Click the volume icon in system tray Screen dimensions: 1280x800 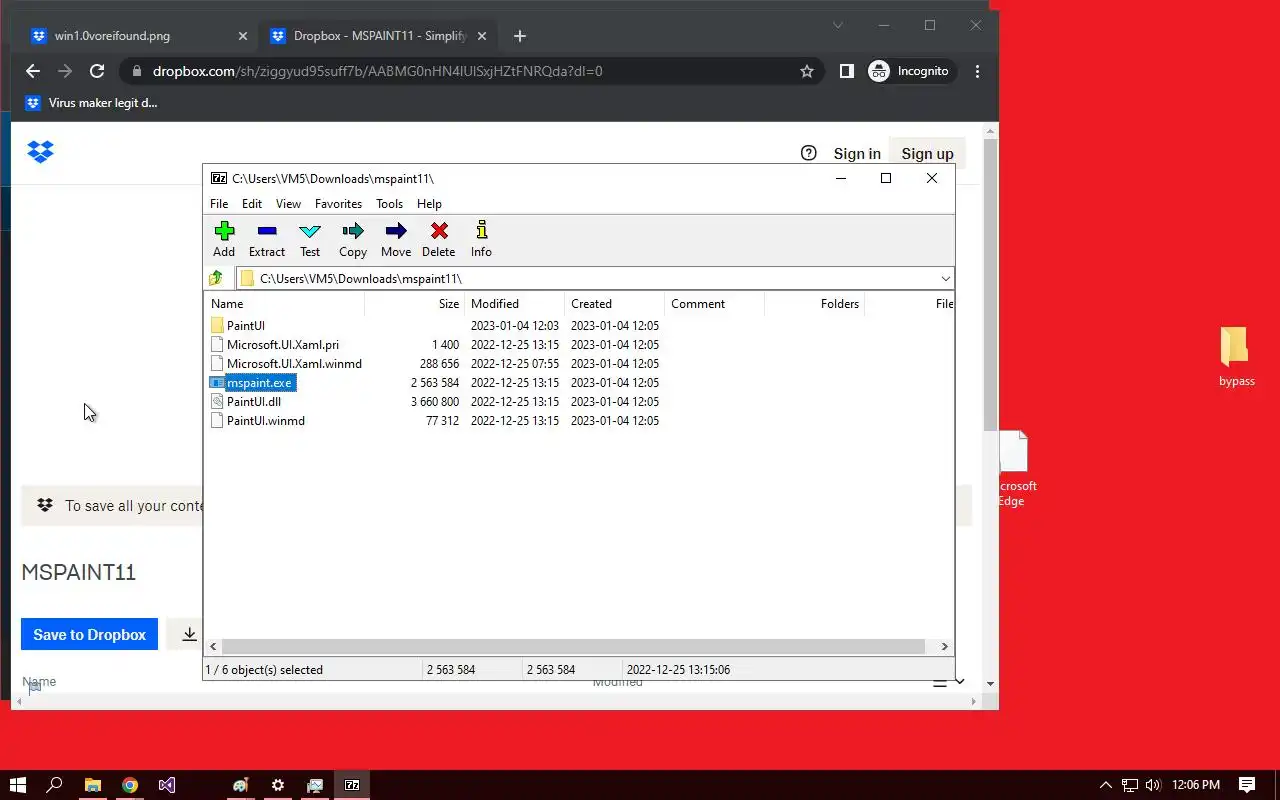(x=1153, y=785)
